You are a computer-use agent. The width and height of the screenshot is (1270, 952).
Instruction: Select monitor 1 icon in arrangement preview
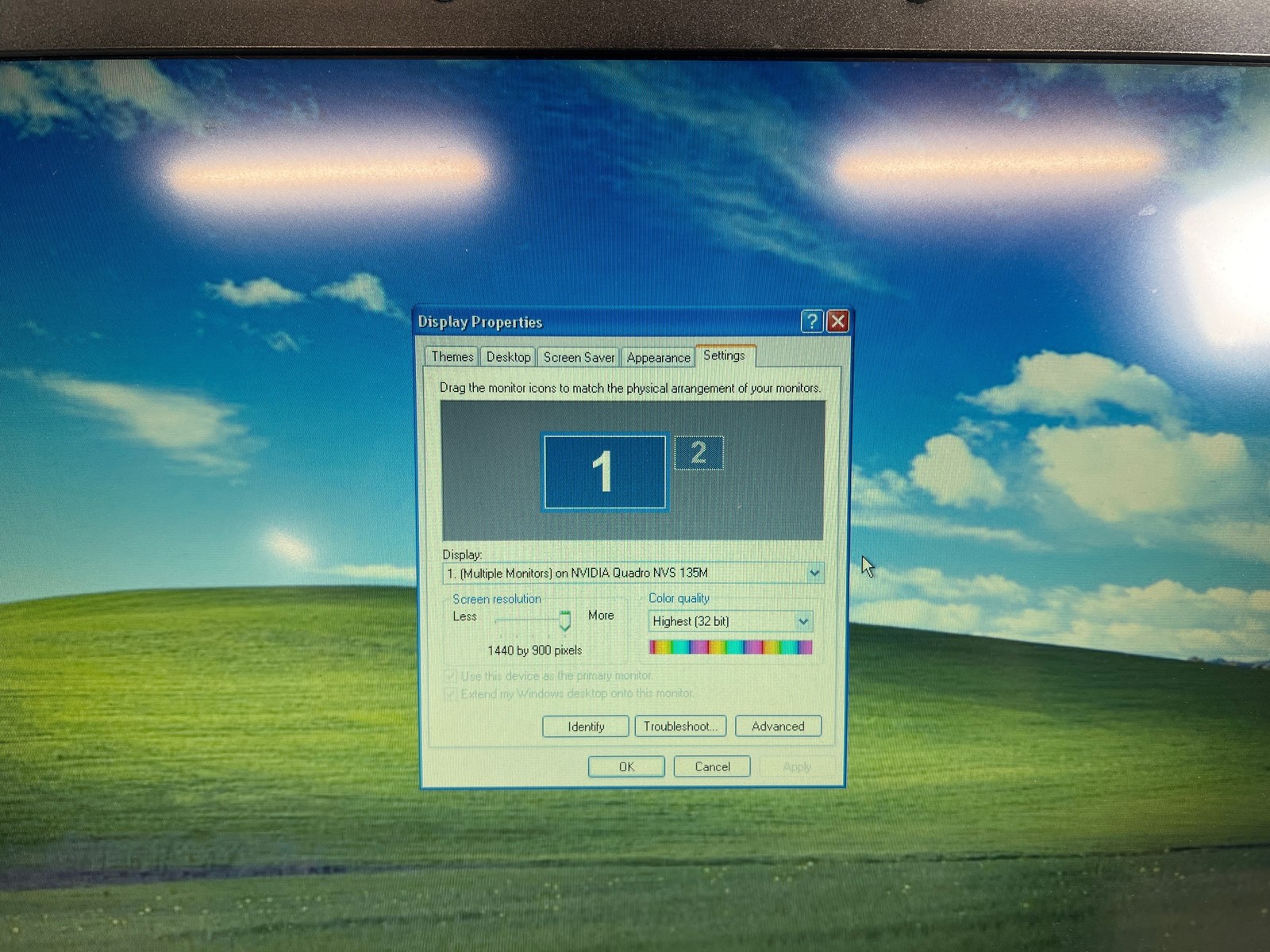pyautogui.click(x=604, y=471)
